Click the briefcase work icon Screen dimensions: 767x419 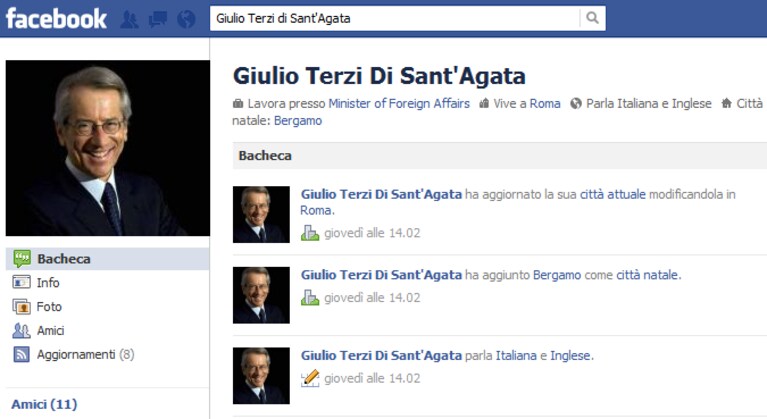(238, 104)
